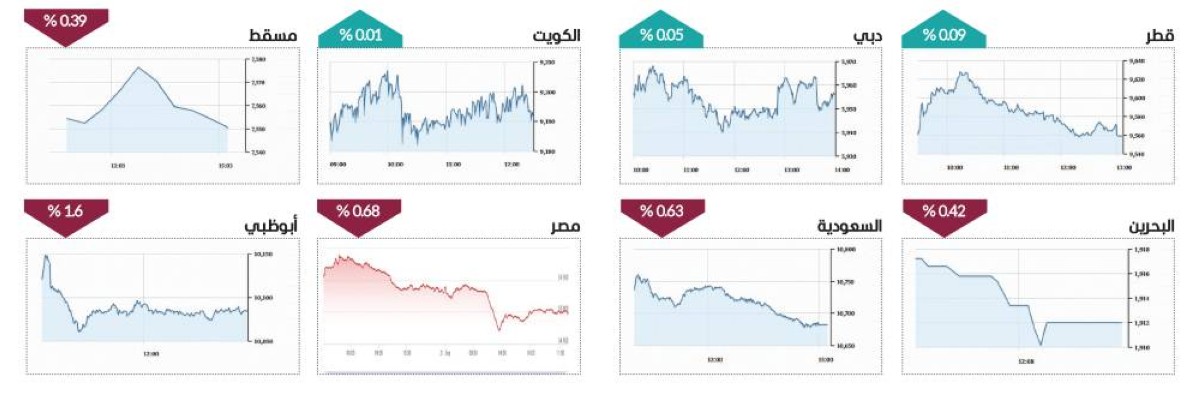Open the مصر market heading
Image resolution: width=1200 pixels, height=408 pixels.
click(565, 226)
